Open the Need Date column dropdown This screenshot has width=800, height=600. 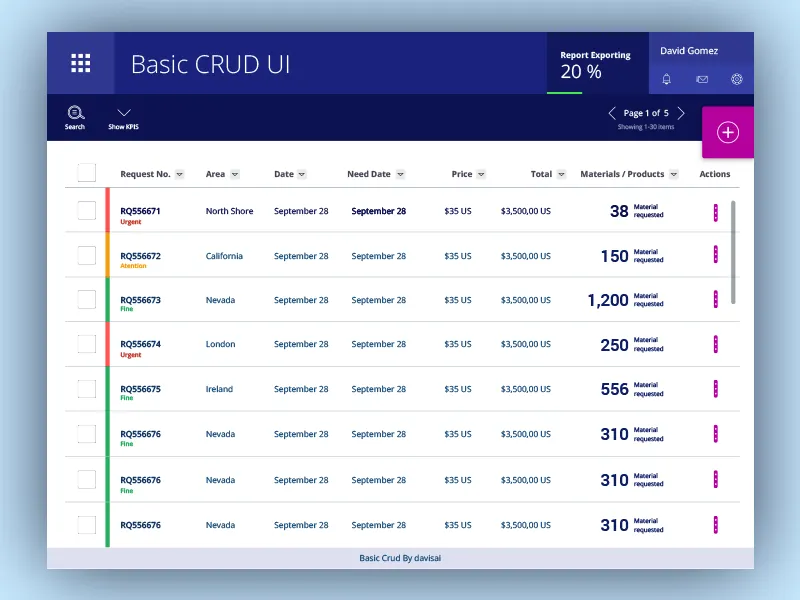[x=398, y=174]
